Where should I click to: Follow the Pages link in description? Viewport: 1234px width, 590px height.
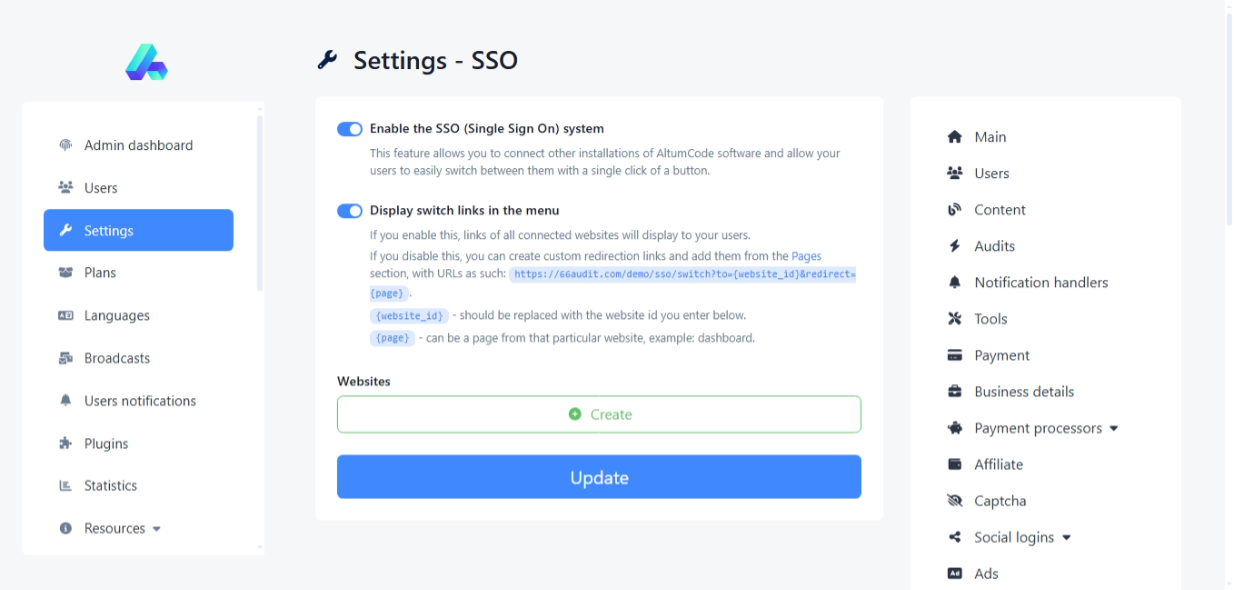tap(806, 256)
